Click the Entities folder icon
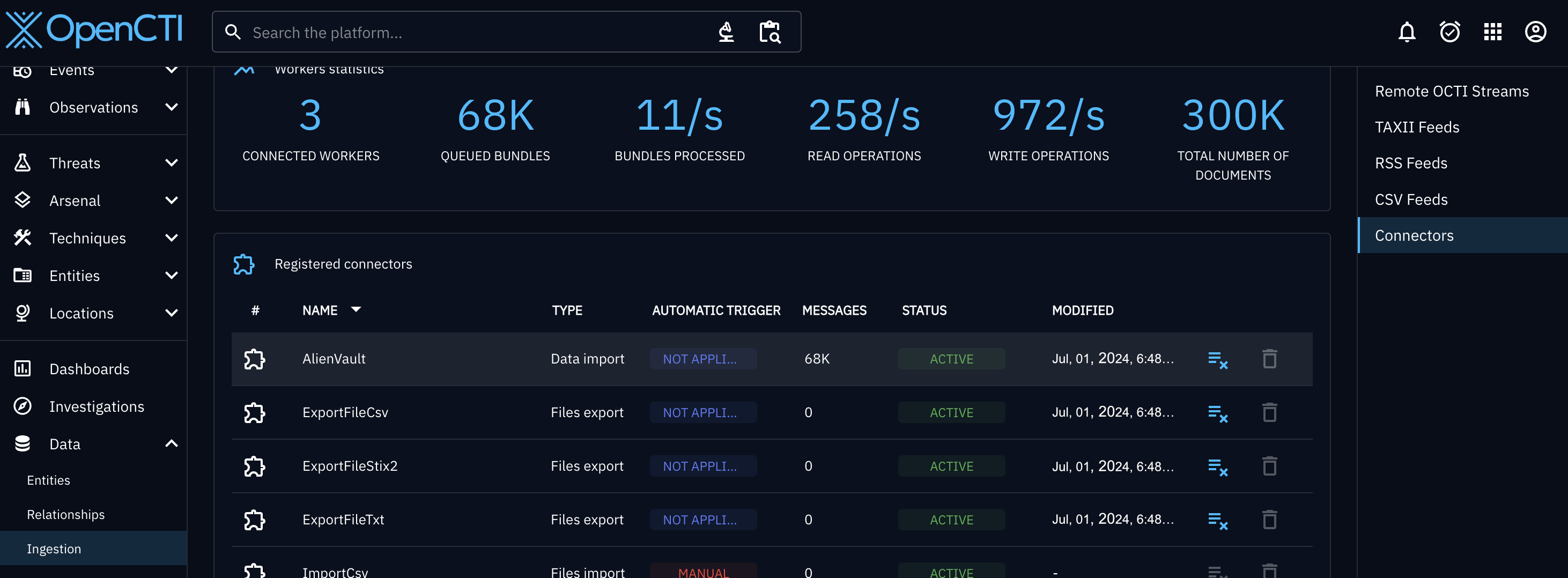The height and width of the screenshot is (578, 1568). pos(23,276)
